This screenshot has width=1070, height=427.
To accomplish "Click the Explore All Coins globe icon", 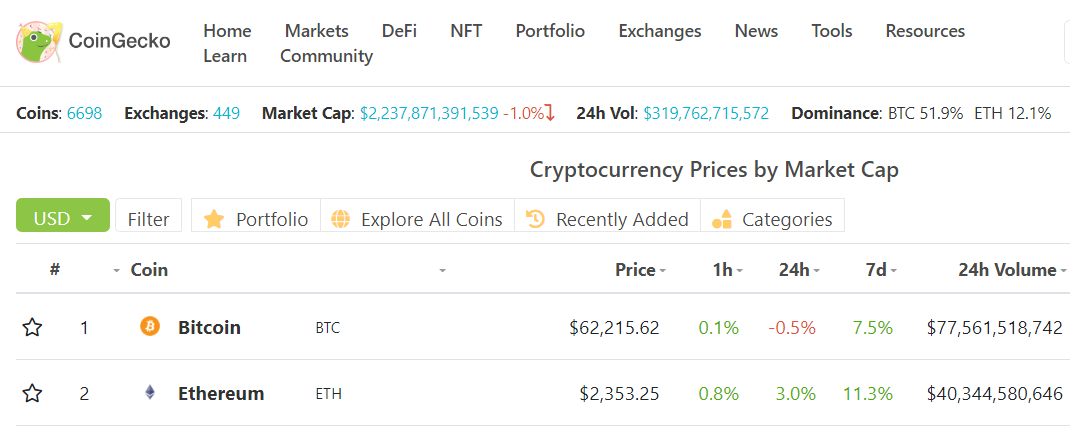I will coord(341,219).
